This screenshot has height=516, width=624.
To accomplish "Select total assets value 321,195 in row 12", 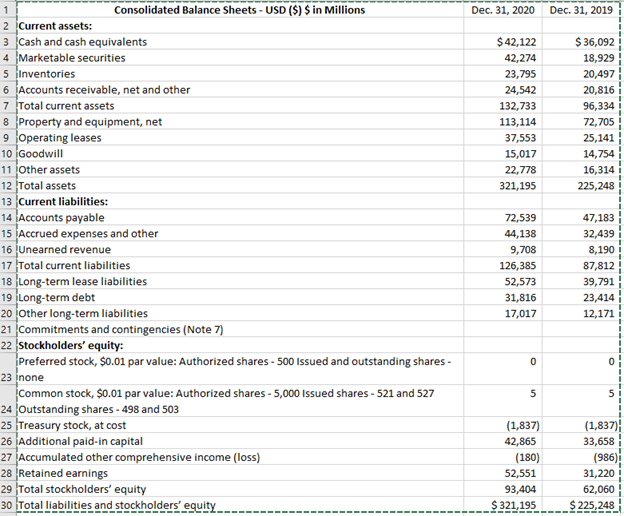I will (x=503, y=186).
